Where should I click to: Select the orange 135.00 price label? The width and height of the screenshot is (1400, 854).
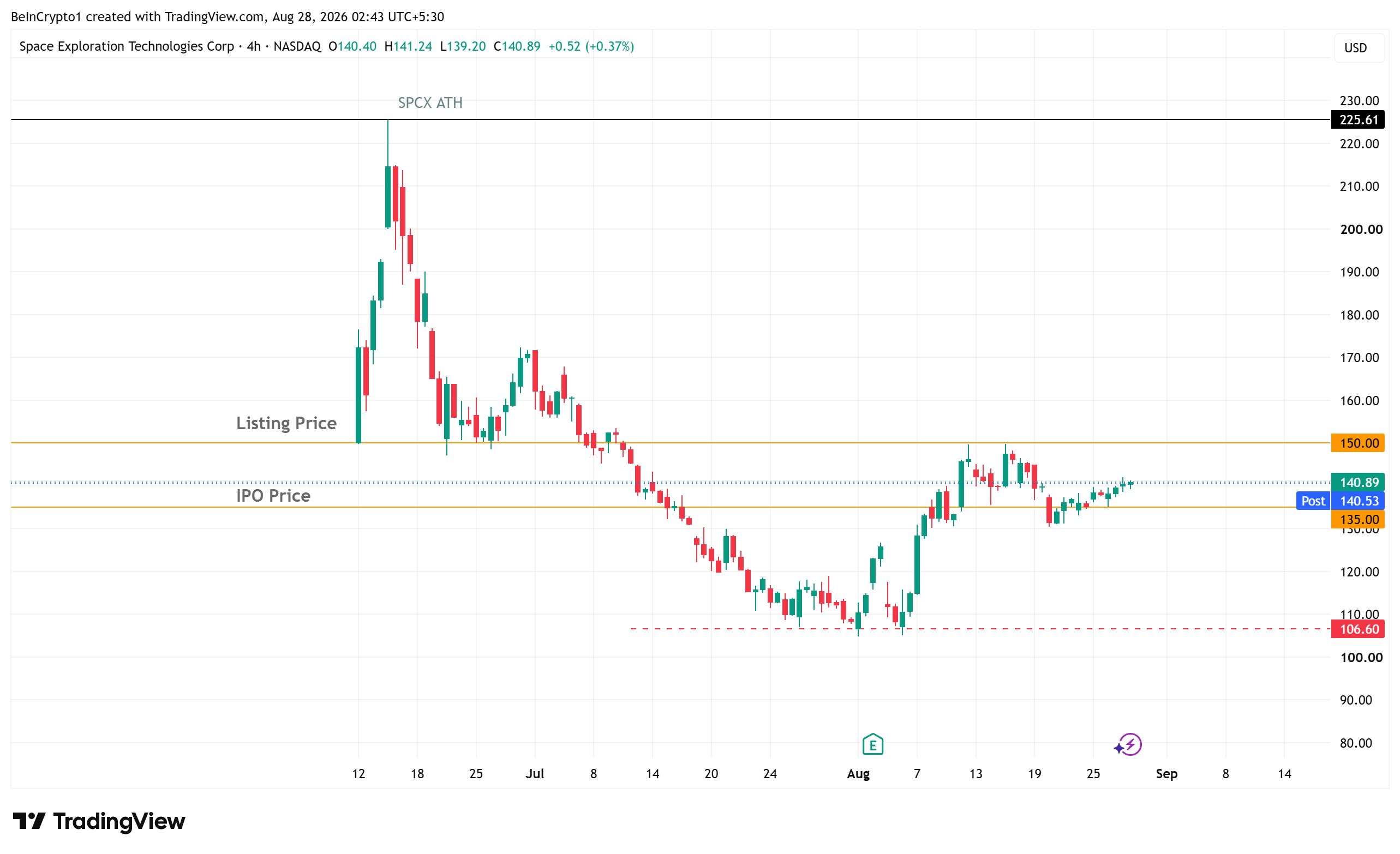point(1358,520)
